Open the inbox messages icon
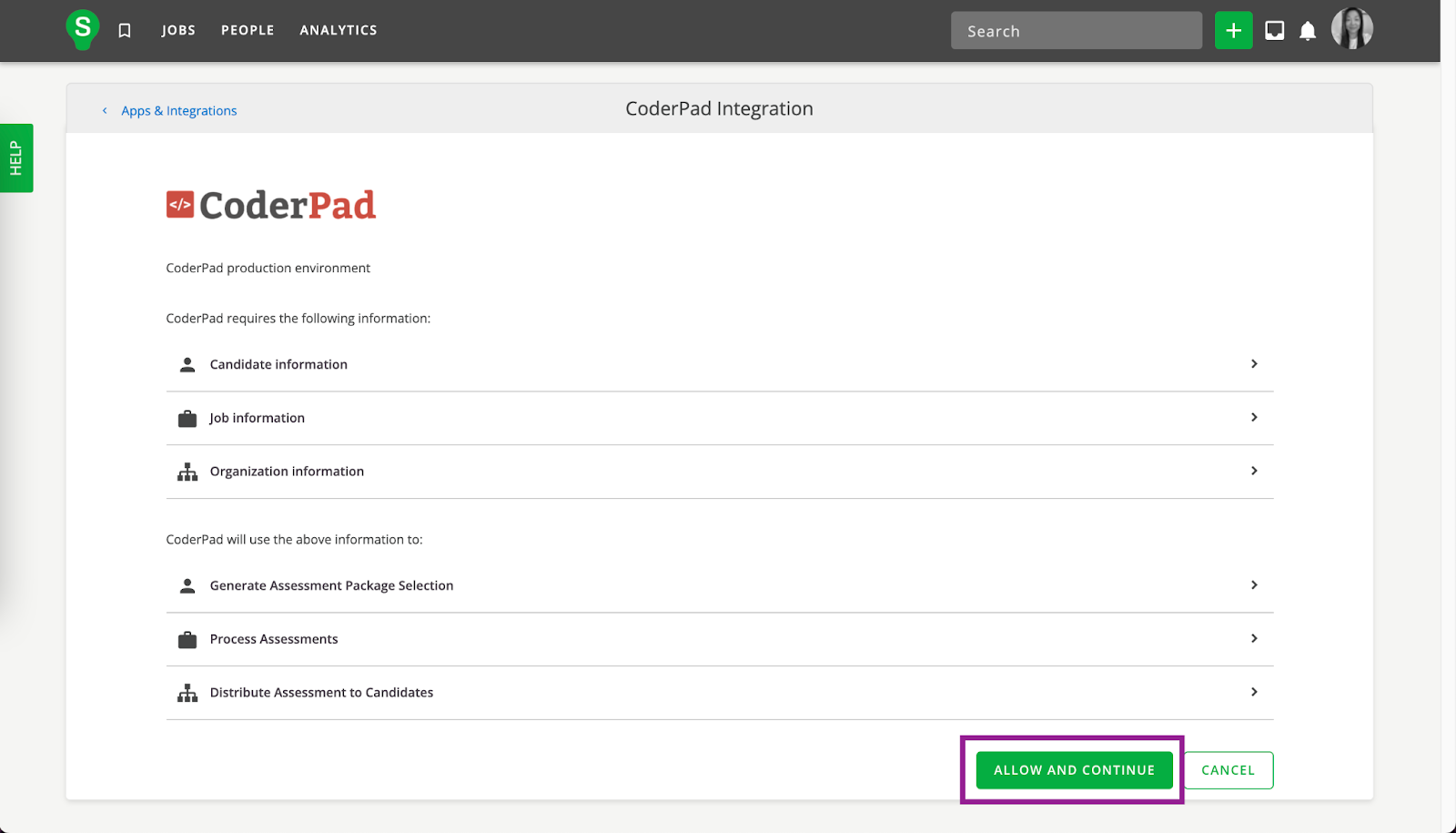 pyautogui.click(x=1274, y=31)
